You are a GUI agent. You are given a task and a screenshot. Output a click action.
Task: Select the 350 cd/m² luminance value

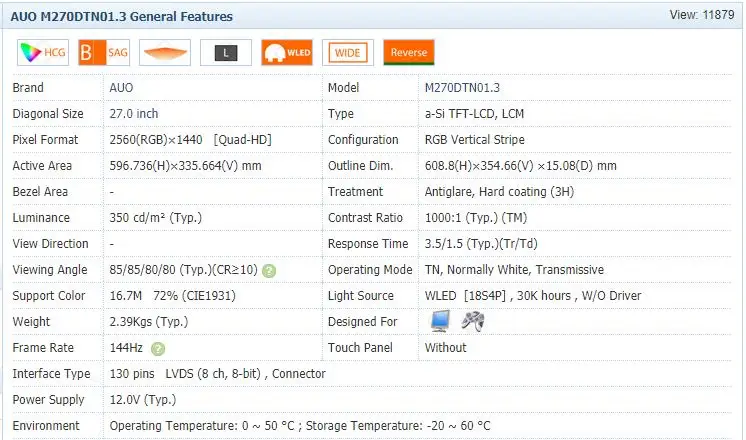pos(156,218)
